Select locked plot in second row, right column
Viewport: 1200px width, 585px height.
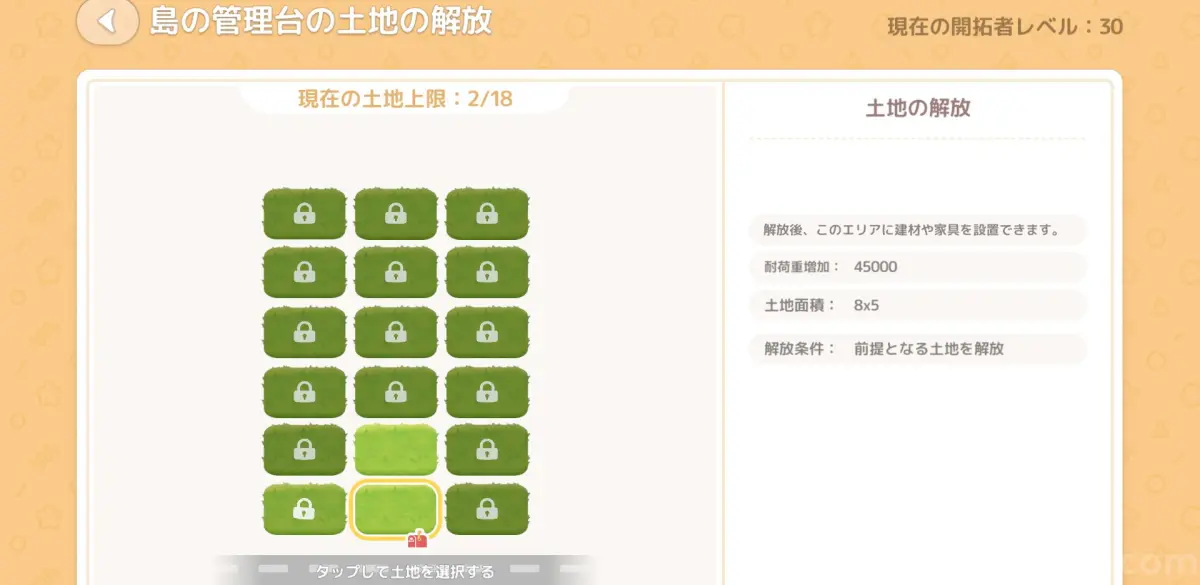point(487,272)
